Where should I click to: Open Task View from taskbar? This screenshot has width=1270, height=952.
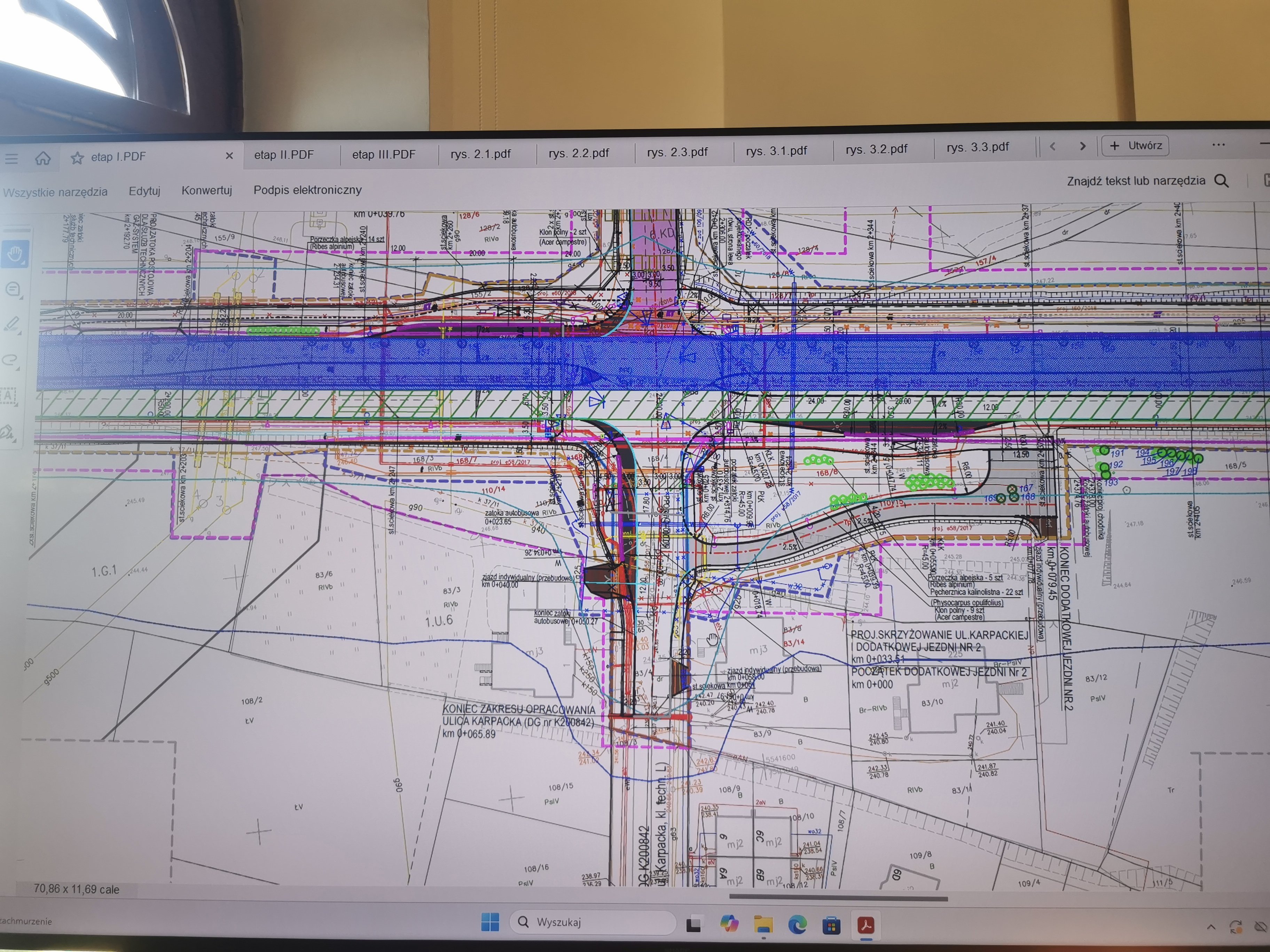click(x=693, y=925)
